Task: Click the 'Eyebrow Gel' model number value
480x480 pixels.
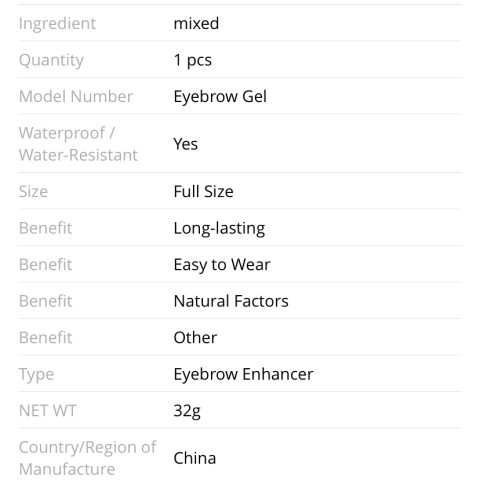Action: 220,97
